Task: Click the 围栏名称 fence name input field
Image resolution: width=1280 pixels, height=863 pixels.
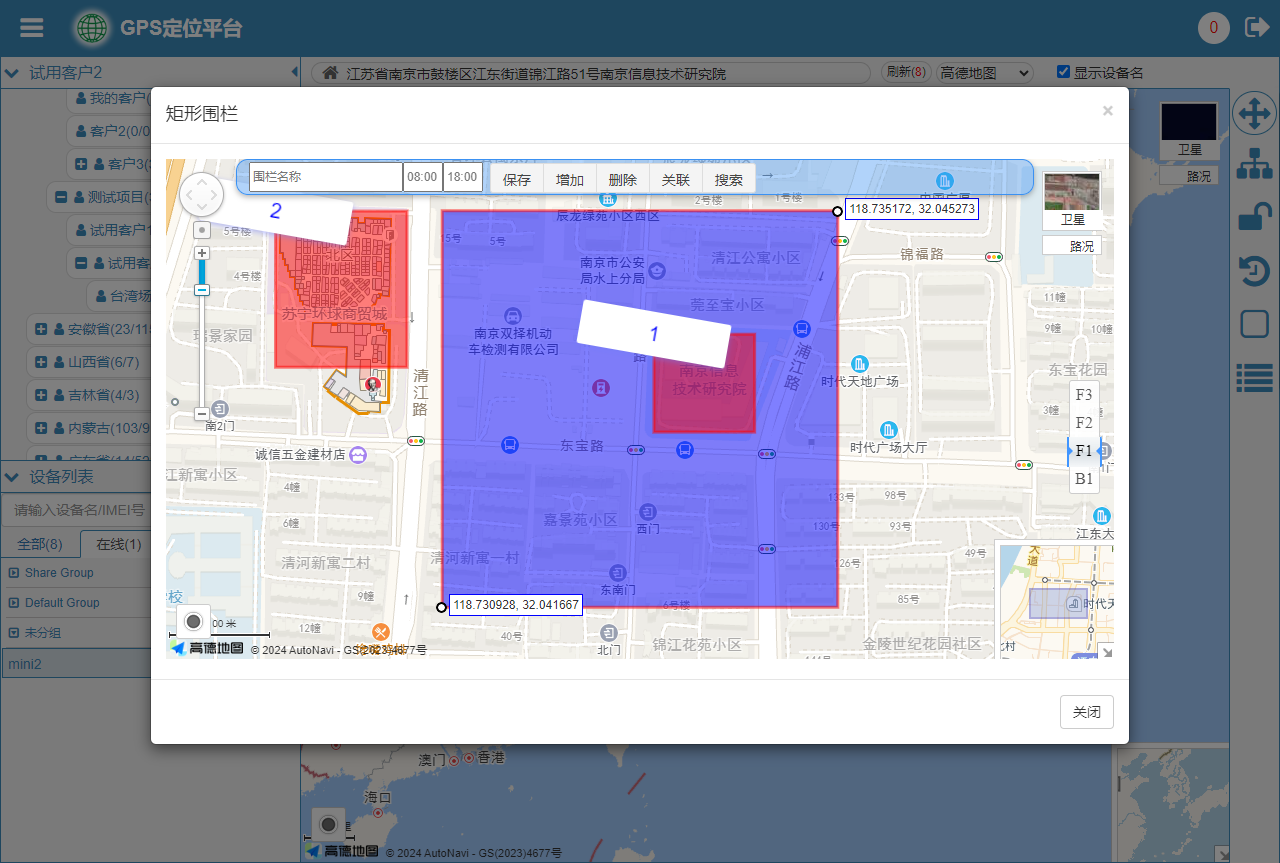Action: coord(326,177)
